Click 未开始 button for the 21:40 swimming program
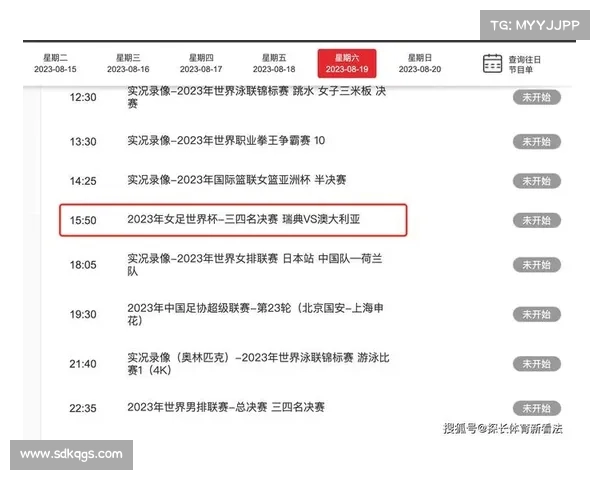Viewport: 600px width, 480px height. [537, 364]
